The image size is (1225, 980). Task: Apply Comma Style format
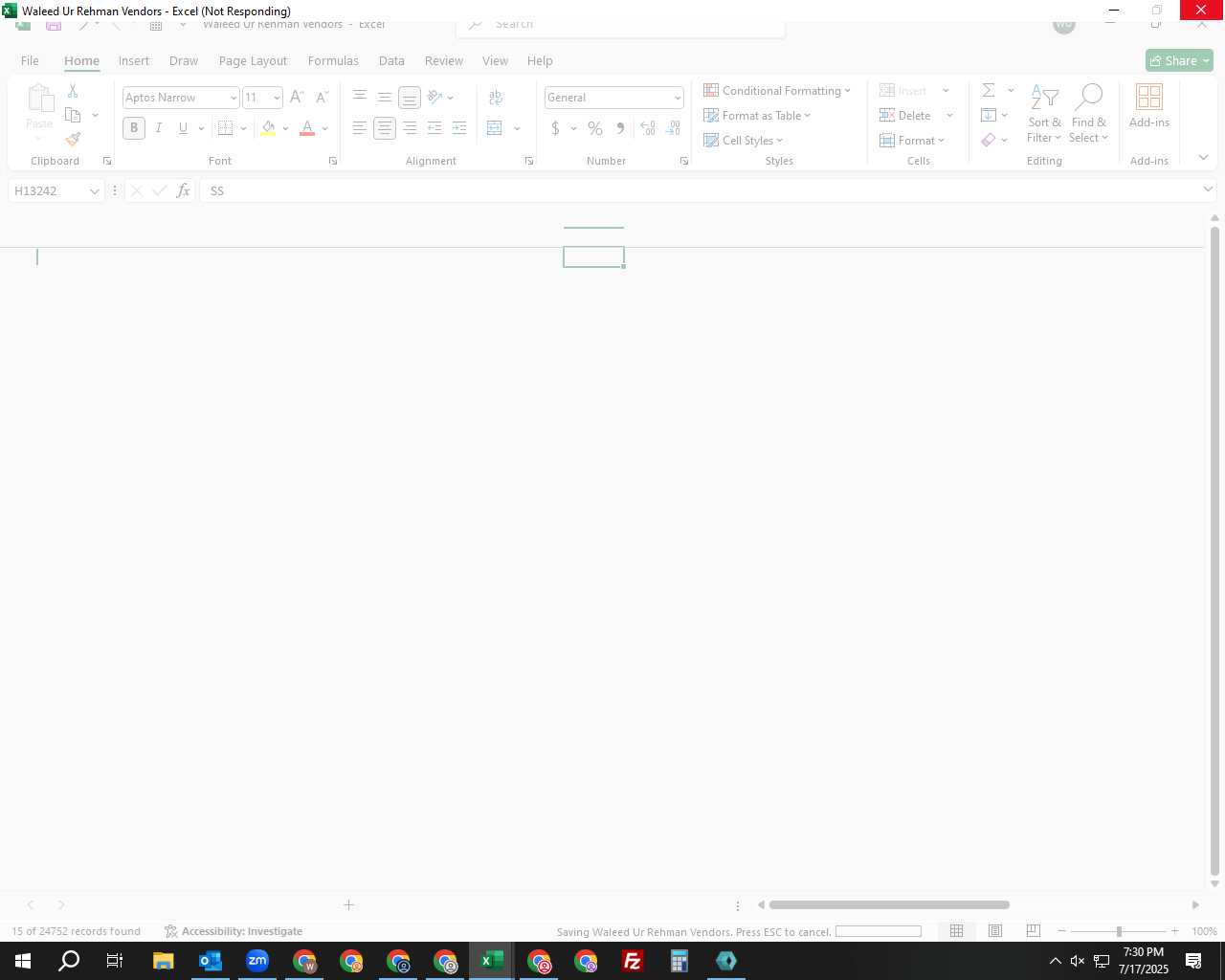(x=620, y=128)
